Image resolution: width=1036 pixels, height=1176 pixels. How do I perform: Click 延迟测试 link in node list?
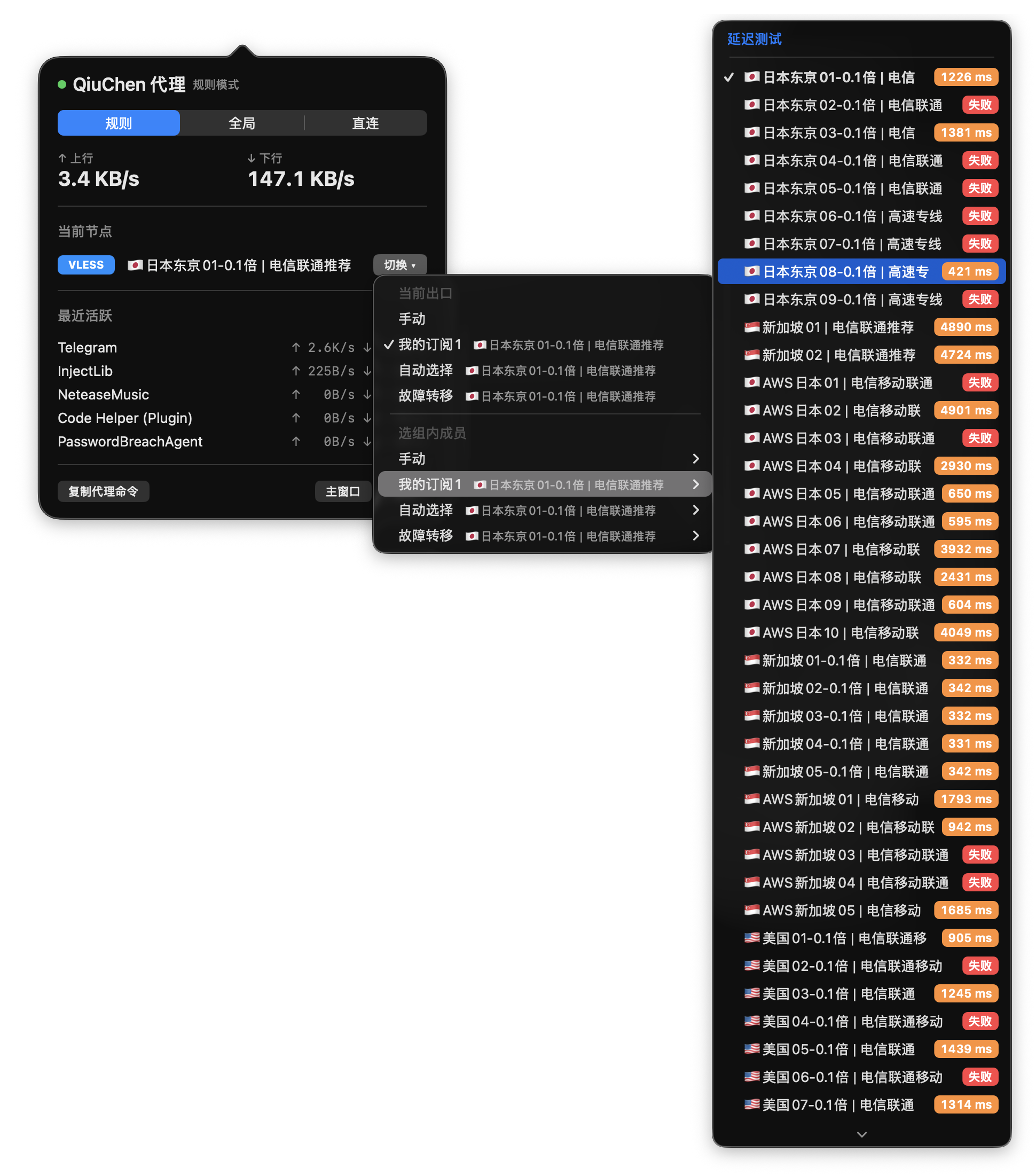point(754,39)
